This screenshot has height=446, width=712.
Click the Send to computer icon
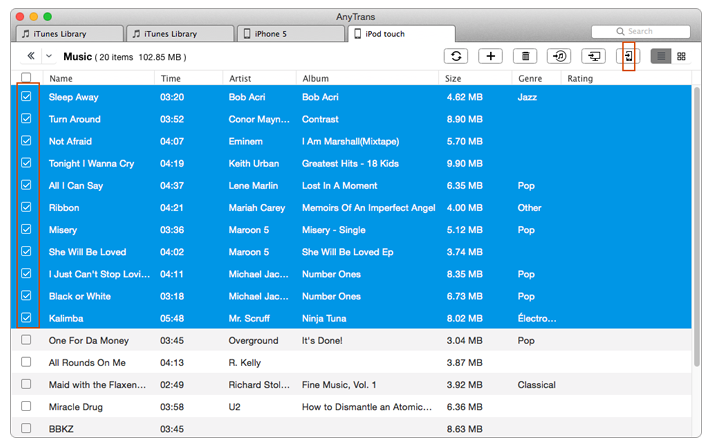[593, 56]
